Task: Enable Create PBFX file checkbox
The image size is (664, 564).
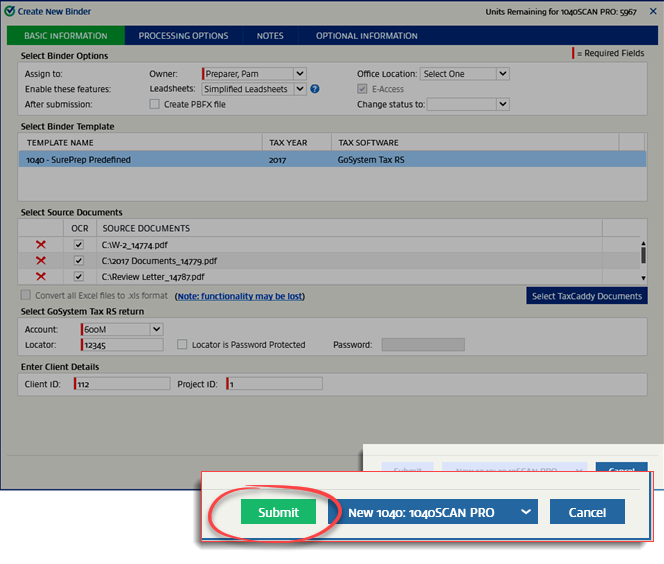Action: pyautogui.click(x=155, y=104)
